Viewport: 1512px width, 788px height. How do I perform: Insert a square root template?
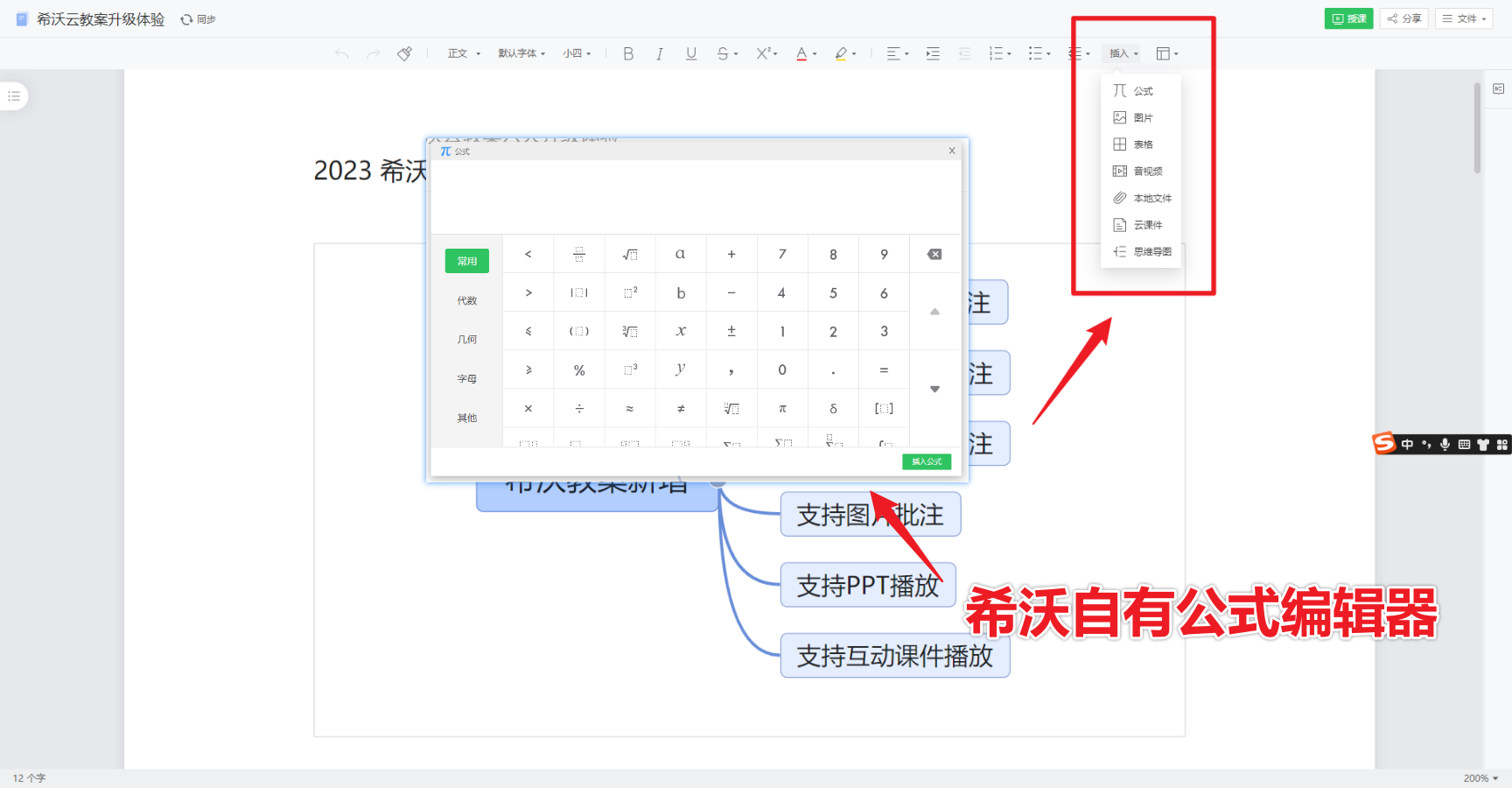[630, 254]
